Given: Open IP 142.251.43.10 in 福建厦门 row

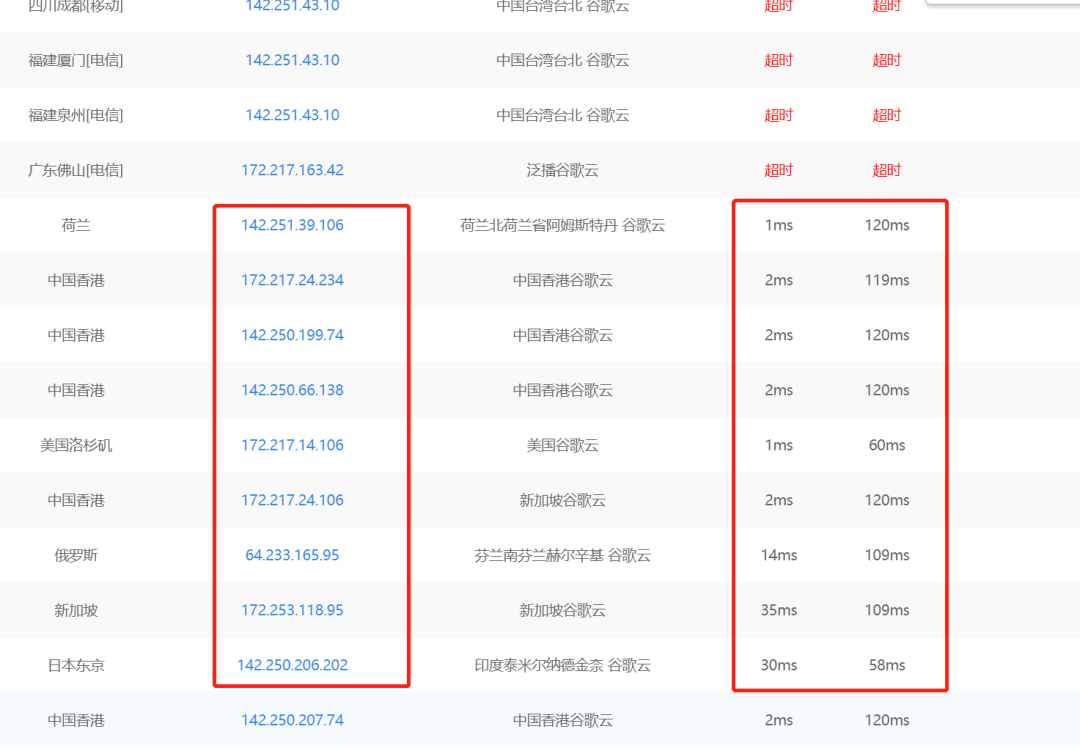Looking at the screenshot, I should 292,60.
